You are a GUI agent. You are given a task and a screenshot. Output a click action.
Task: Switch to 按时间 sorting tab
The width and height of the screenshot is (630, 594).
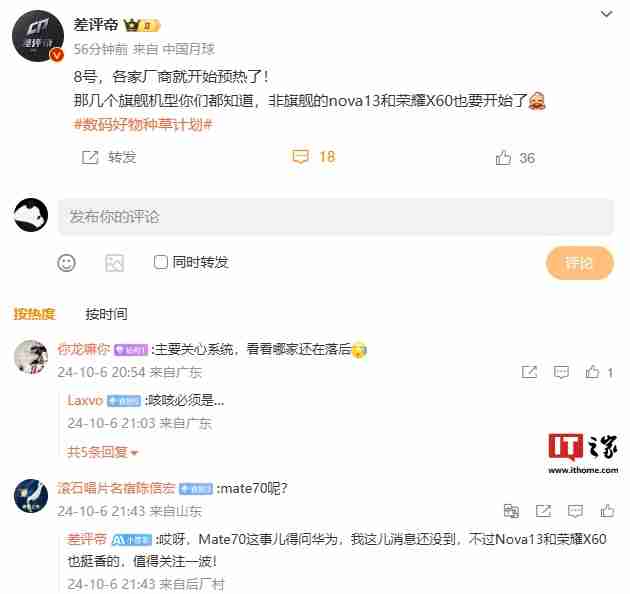(x=106, y=314)
